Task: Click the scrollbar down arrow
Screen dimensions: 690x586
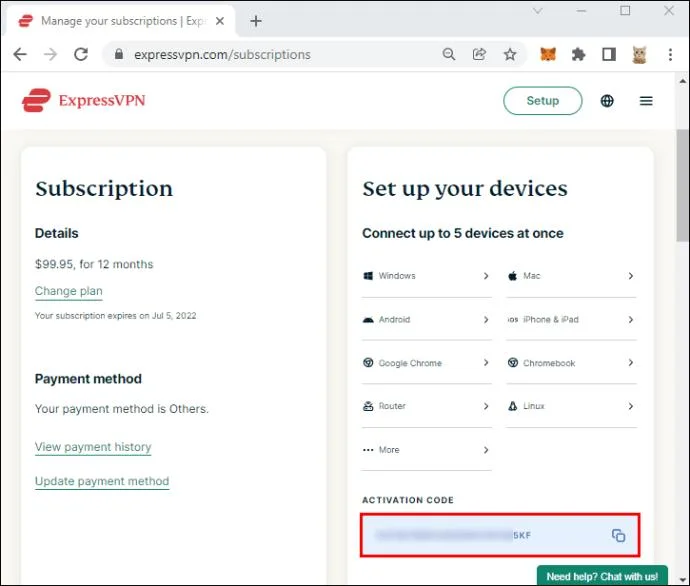Action: (x=683, y=579)
